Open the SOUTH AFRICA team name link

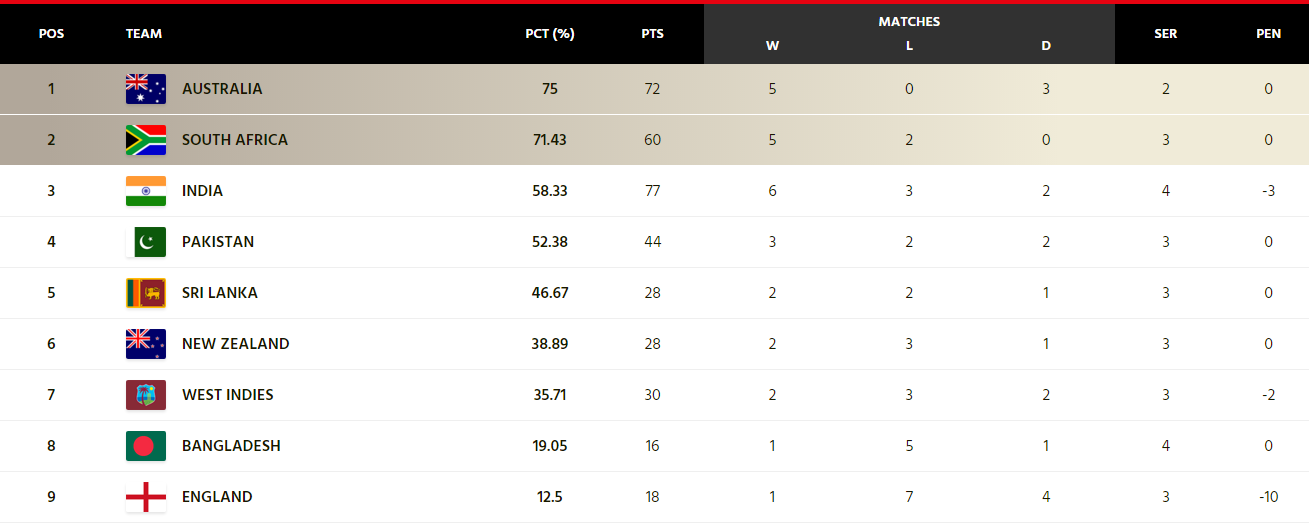point(235,140)
